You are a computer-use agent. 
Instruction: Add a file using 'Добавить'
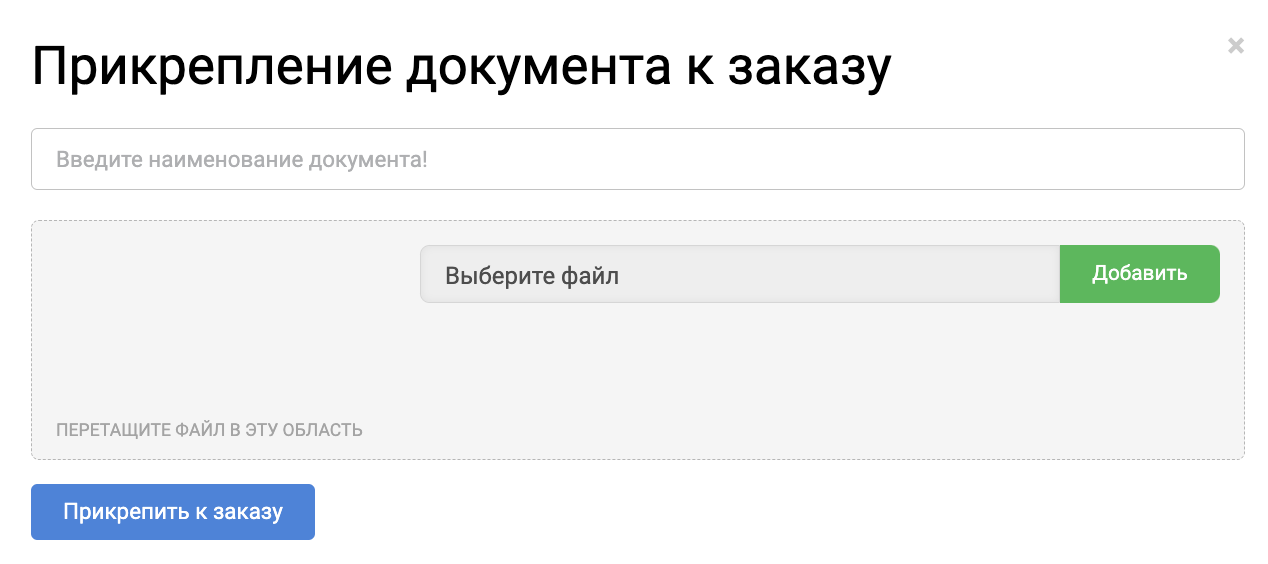1139,274
